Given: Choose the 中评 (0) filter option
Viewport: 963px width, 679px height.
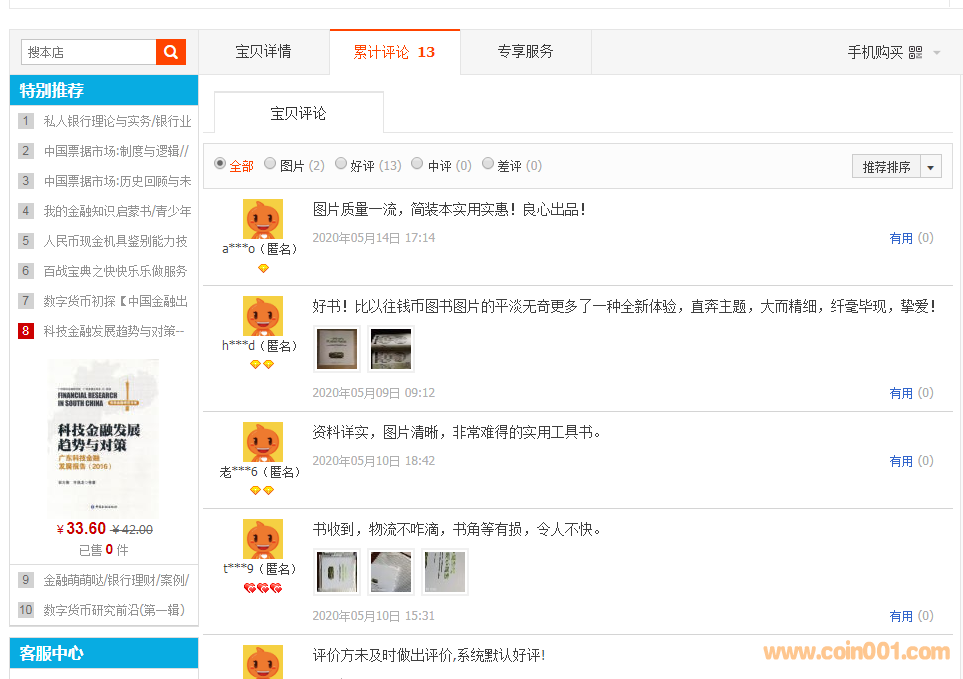Looking at the screenshot, I should tap(418, 164).
